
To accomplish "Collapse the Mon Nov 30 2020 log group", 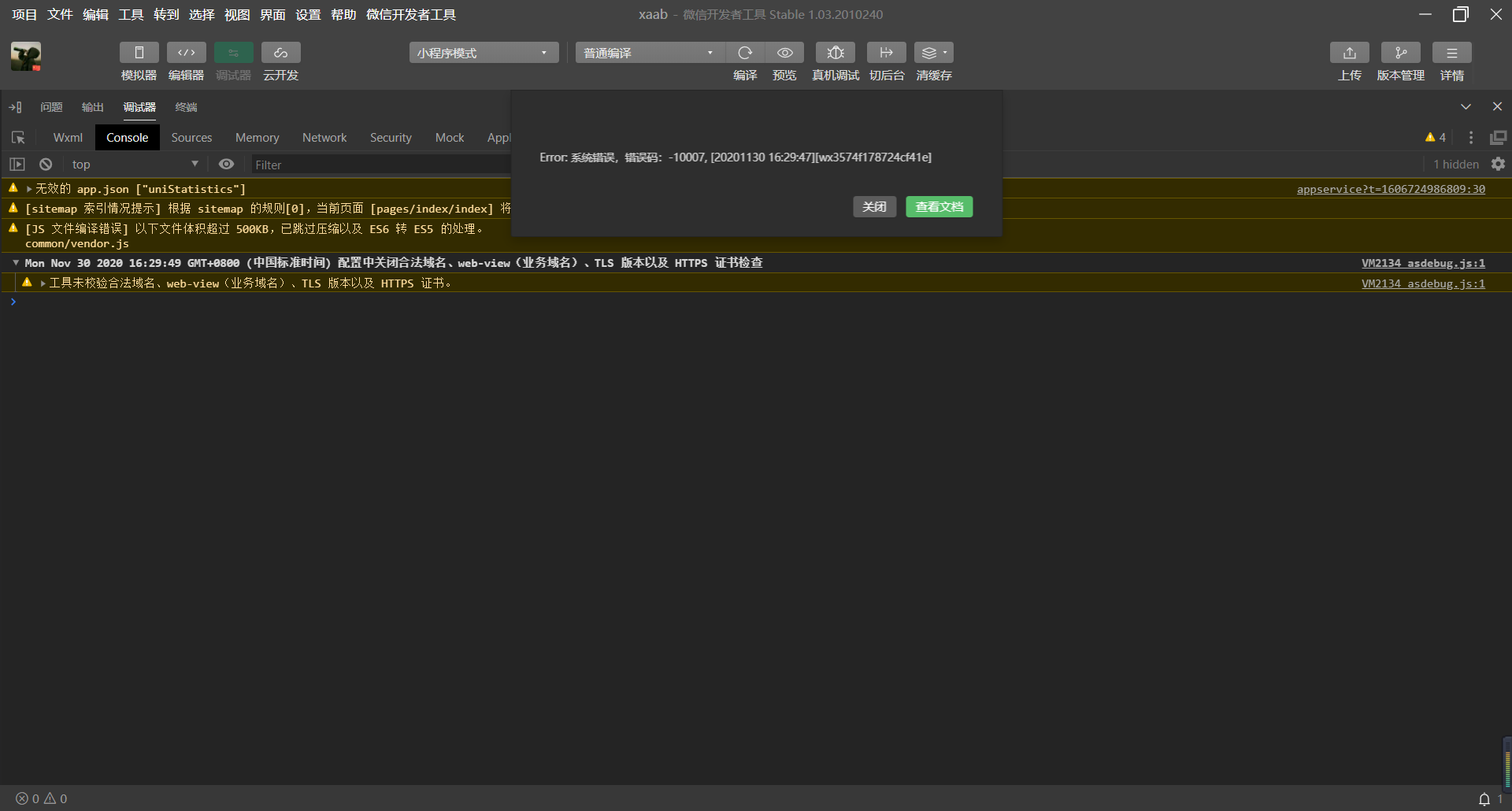I will pos(16,263).
